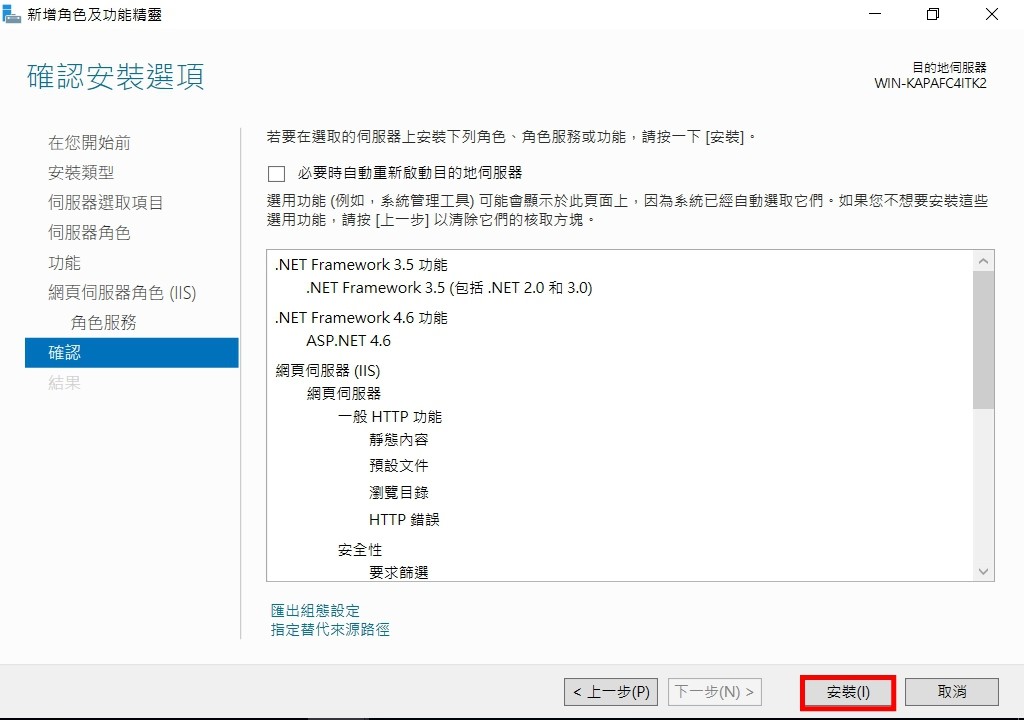The height and width of the screenshot is (720, 1024).
Task: Select the 伺服器角色 step
Action: (x=89, y=233)
